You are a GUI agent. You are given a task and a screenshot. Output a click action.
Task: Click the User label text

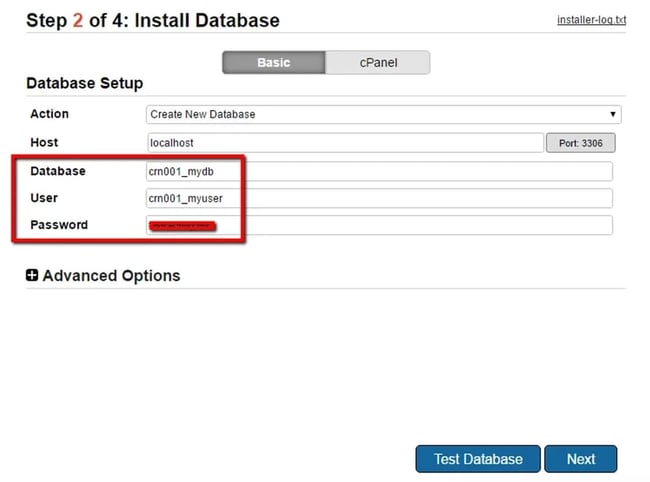(44, 198)
